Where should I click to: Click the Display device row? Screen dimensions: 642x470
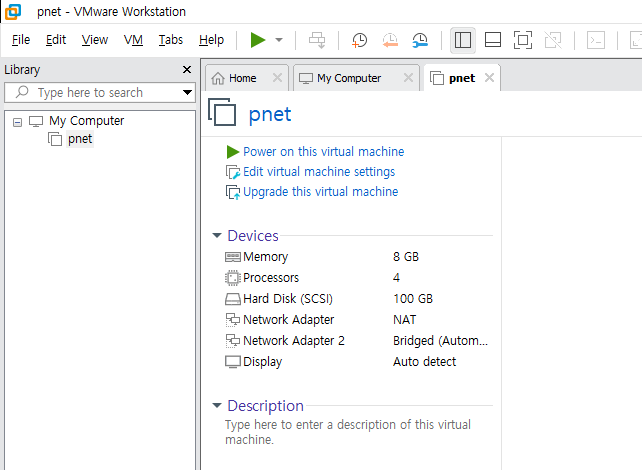tap(358, 362)
